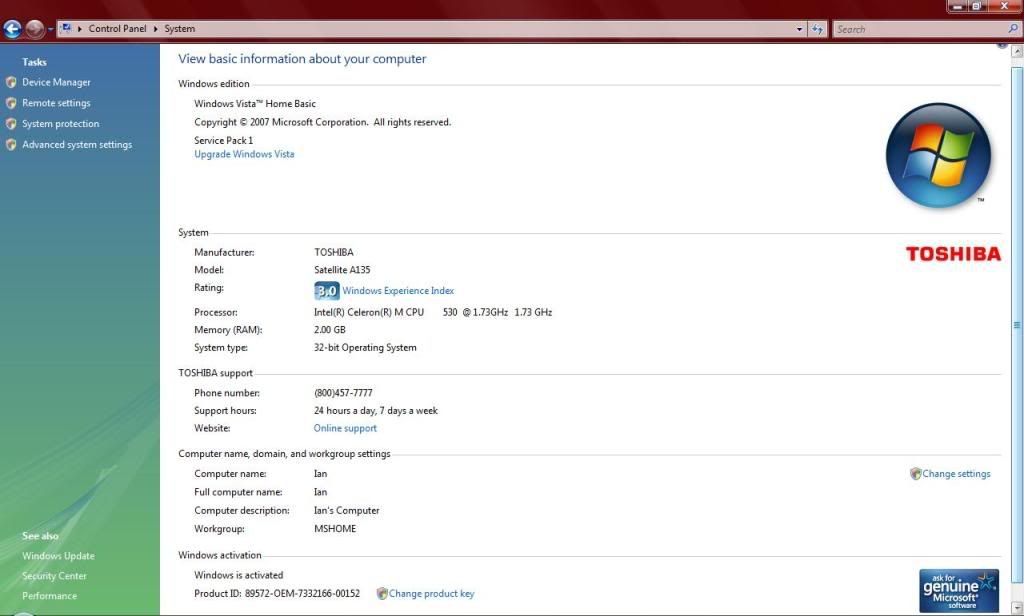Open the recent pages dropdown arrow
1024x616 pixels.
(x=50, y=29)
